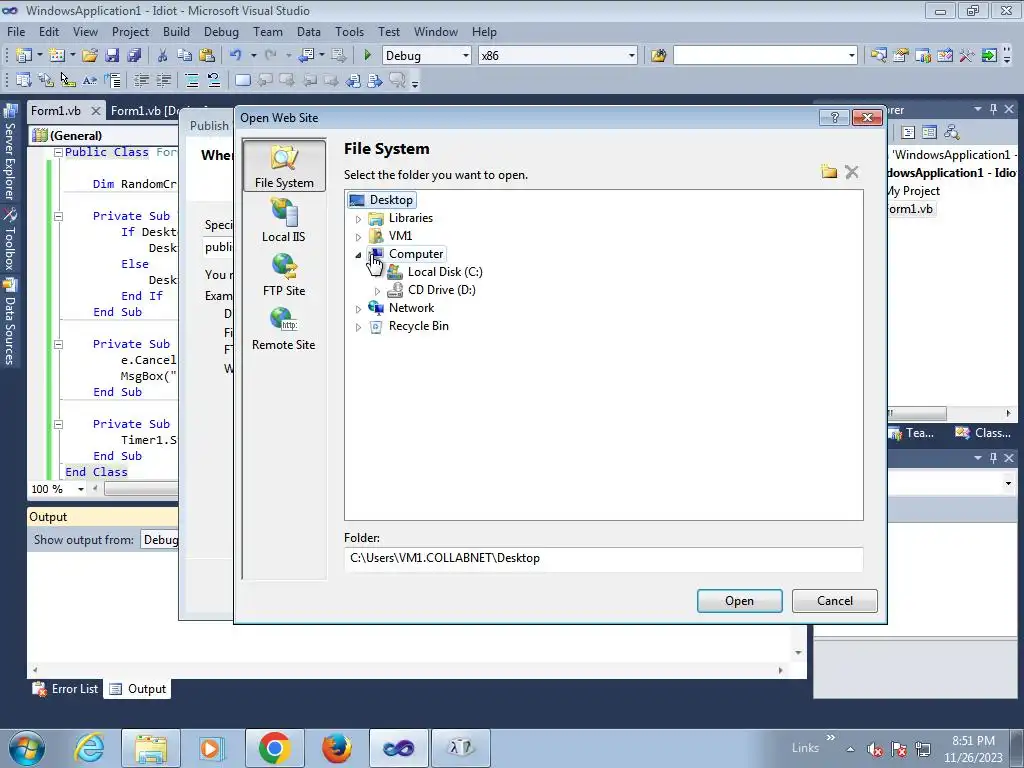Select Local IIS in Open Web Site sidebar

283,220
